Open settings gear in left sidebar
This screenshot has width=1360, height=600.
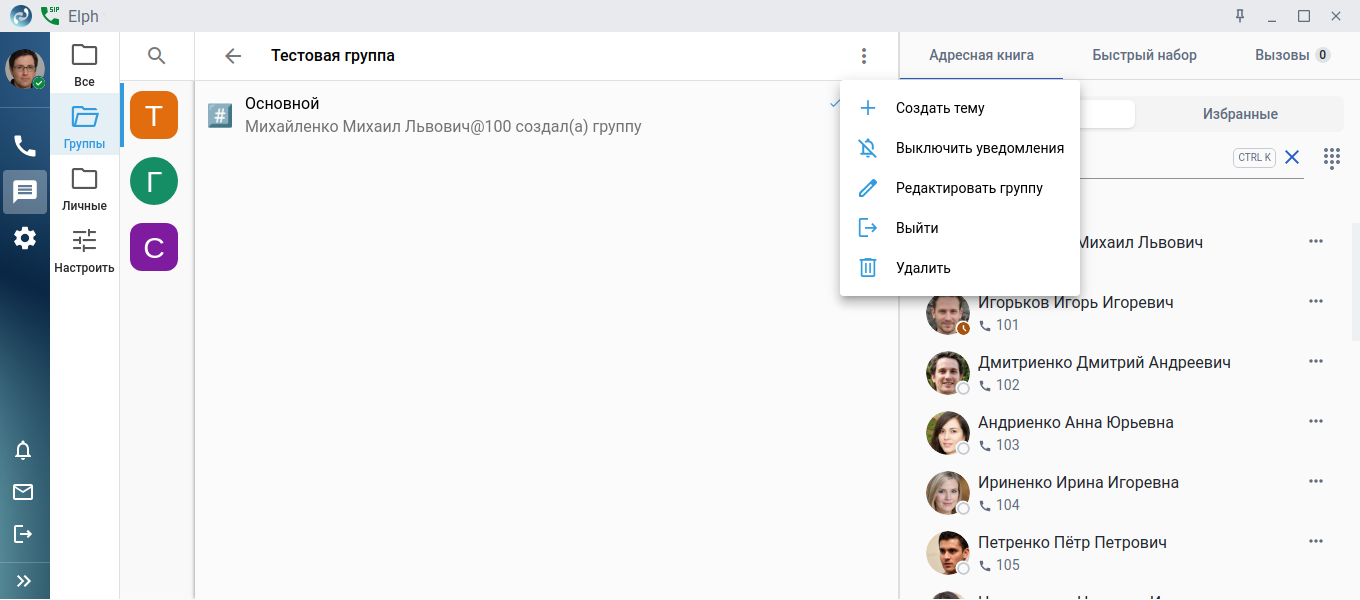click(25, 238)
